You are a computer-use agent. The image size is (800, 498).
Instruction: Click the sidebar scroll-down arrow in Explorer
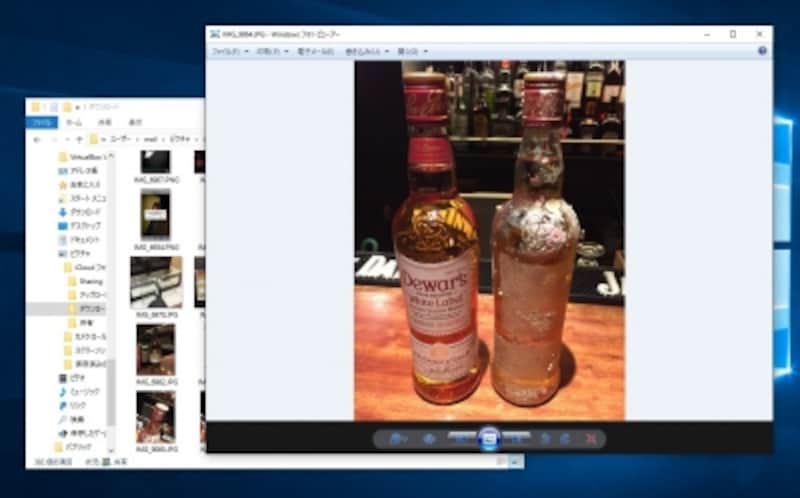tap(111, 451)
